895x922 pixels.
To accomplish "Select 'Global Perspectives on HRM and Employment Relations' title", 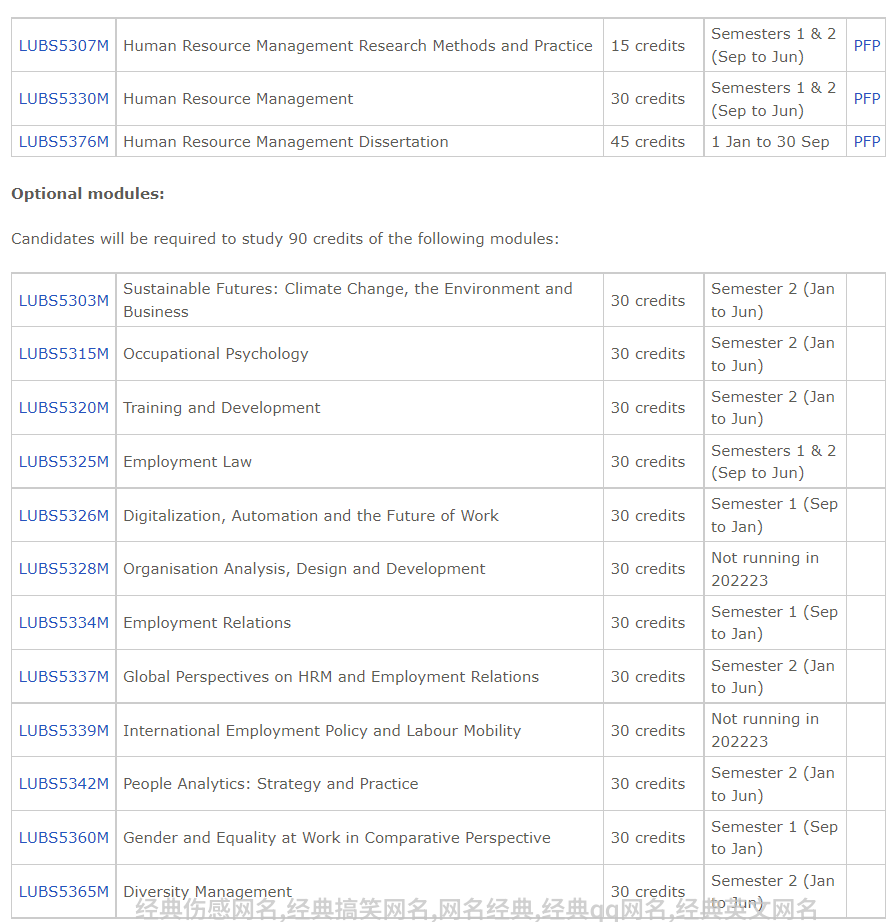I will click(331, 677).
